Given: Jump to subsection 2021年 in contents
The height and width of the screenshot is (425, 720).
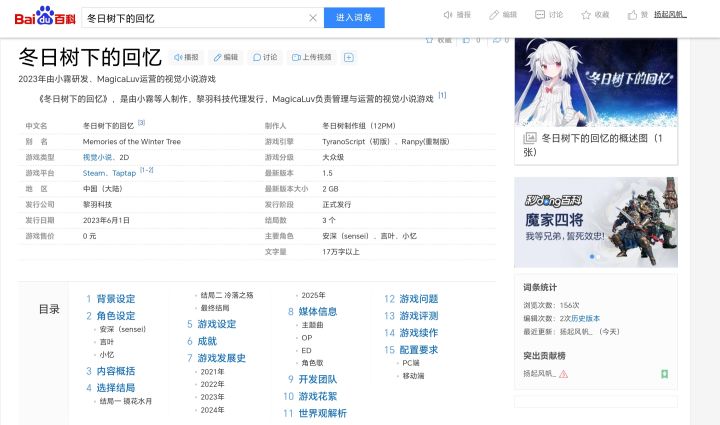Looking at the screenshot, I should (x=212, y=372).
